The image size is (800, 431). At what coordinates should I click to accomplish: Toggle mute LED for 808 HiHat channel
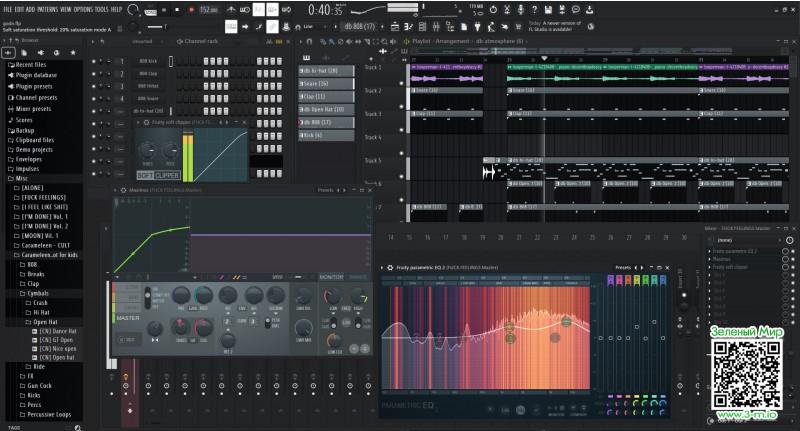[x=93, y=86]
